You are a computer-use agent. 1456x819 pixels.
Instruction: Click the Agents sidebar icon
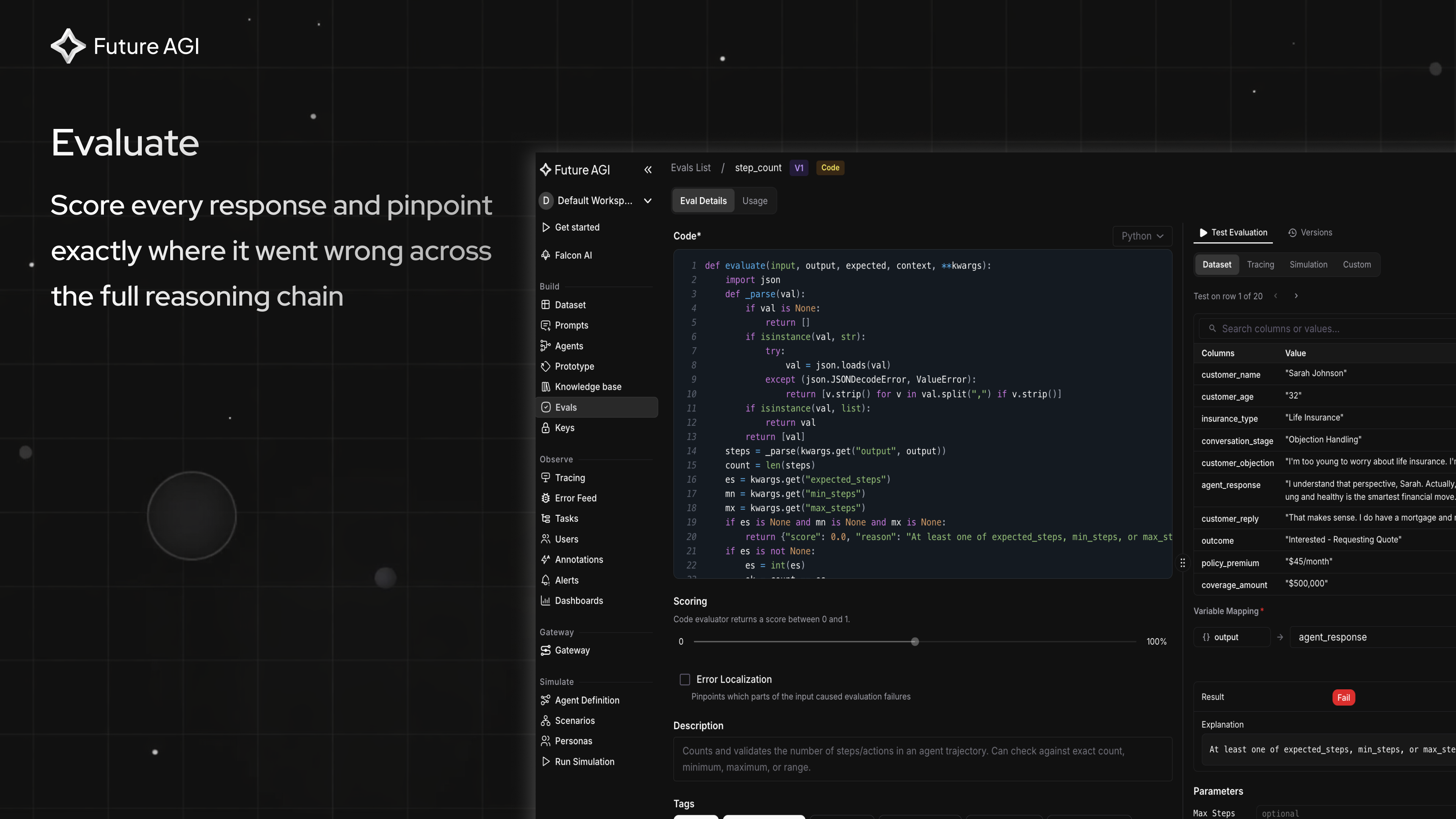click(x=546, y=346)
